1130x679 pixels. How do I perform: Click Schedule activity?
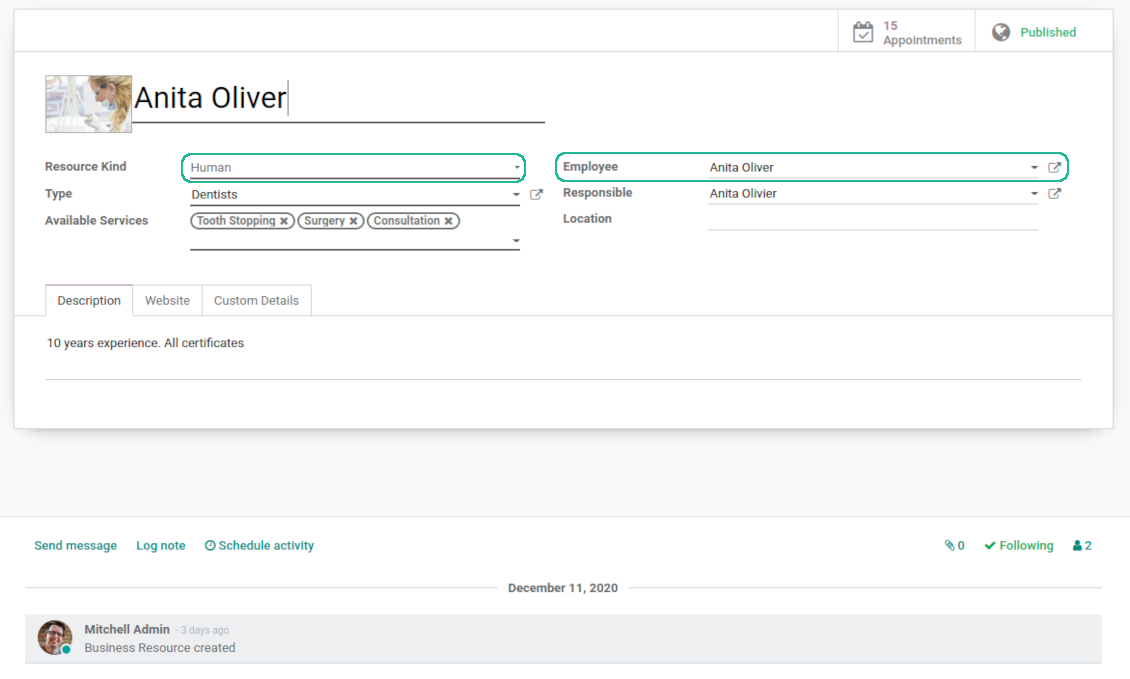click(259, 546)
